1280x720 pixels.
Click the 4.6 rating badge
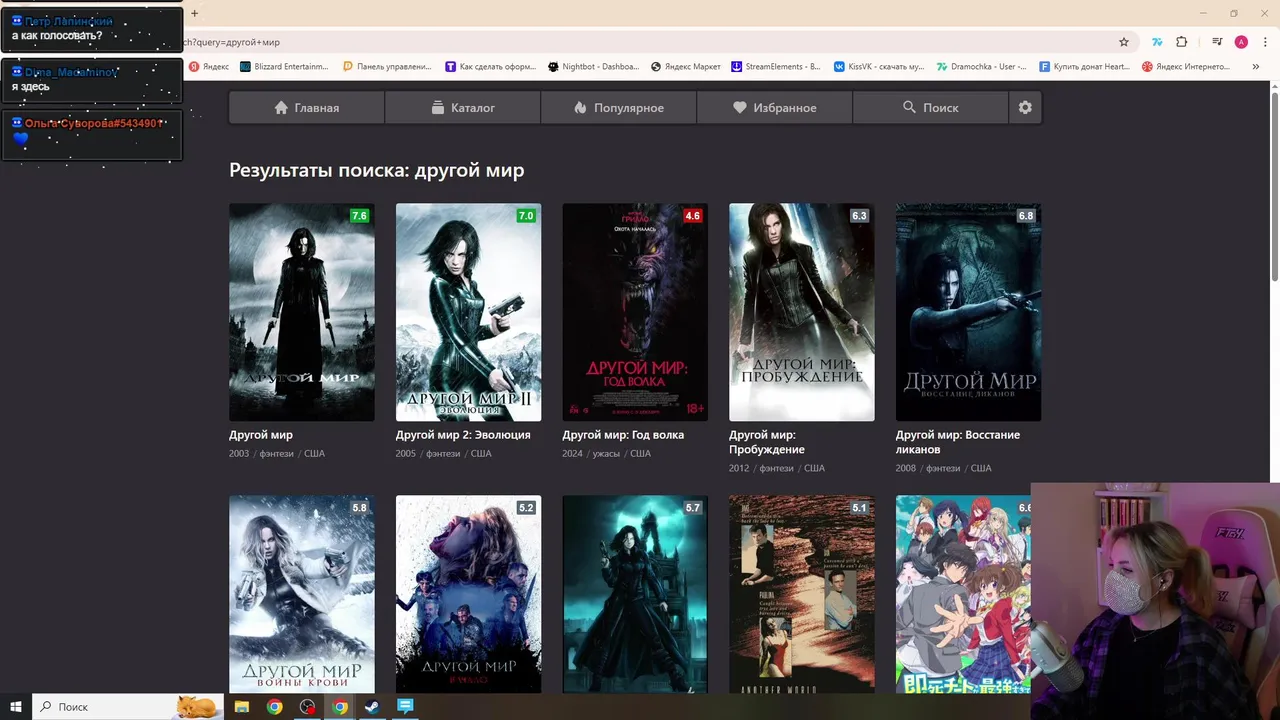[692, 216]
